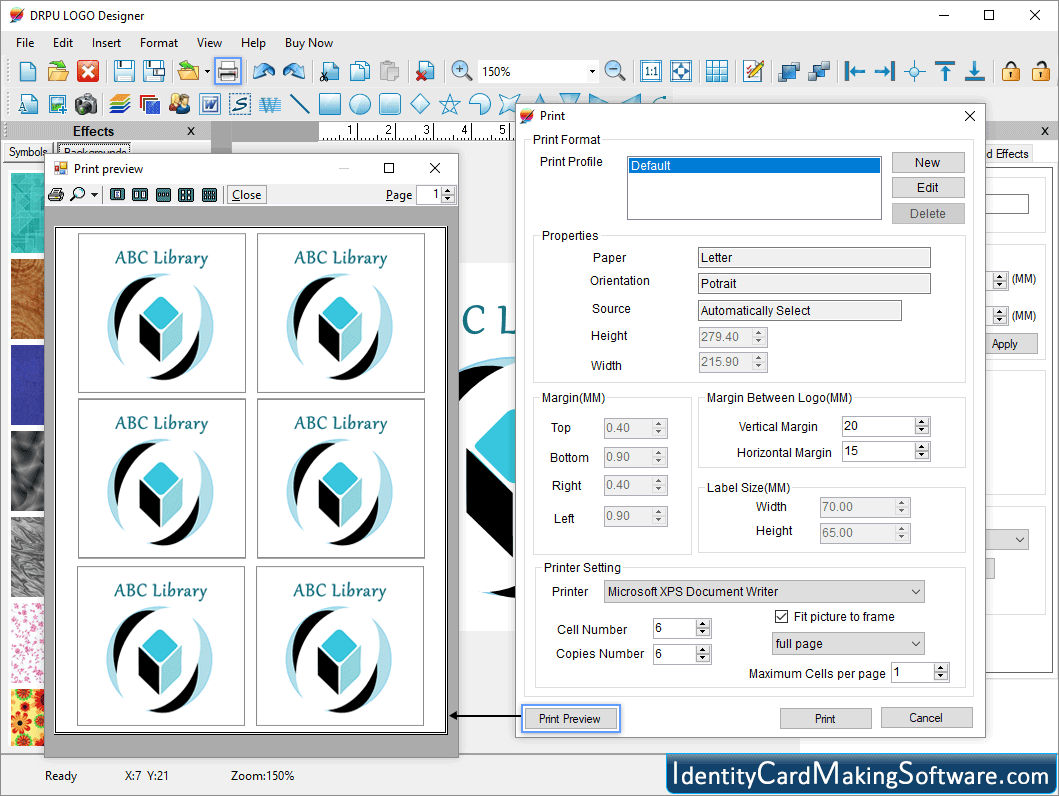Click the Vertical Margin spinner
The height and width of the screenshot is (796, 1059).
tap(922, 426)
